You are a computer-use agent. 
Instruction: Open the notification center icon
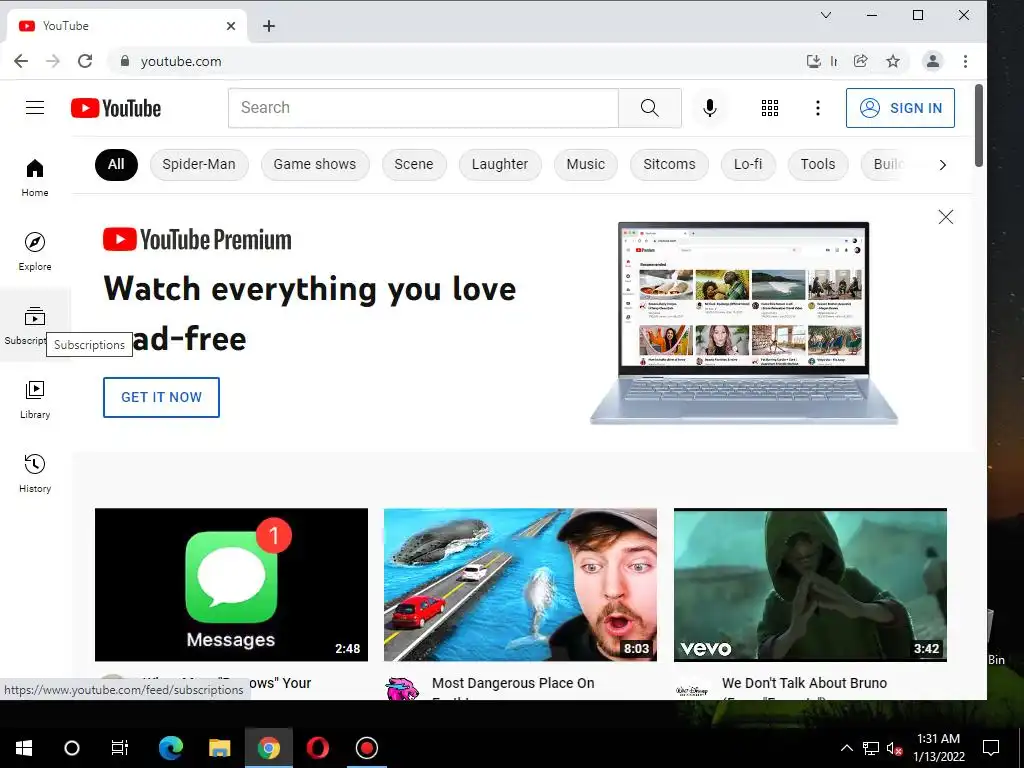(x=991, y=748)
